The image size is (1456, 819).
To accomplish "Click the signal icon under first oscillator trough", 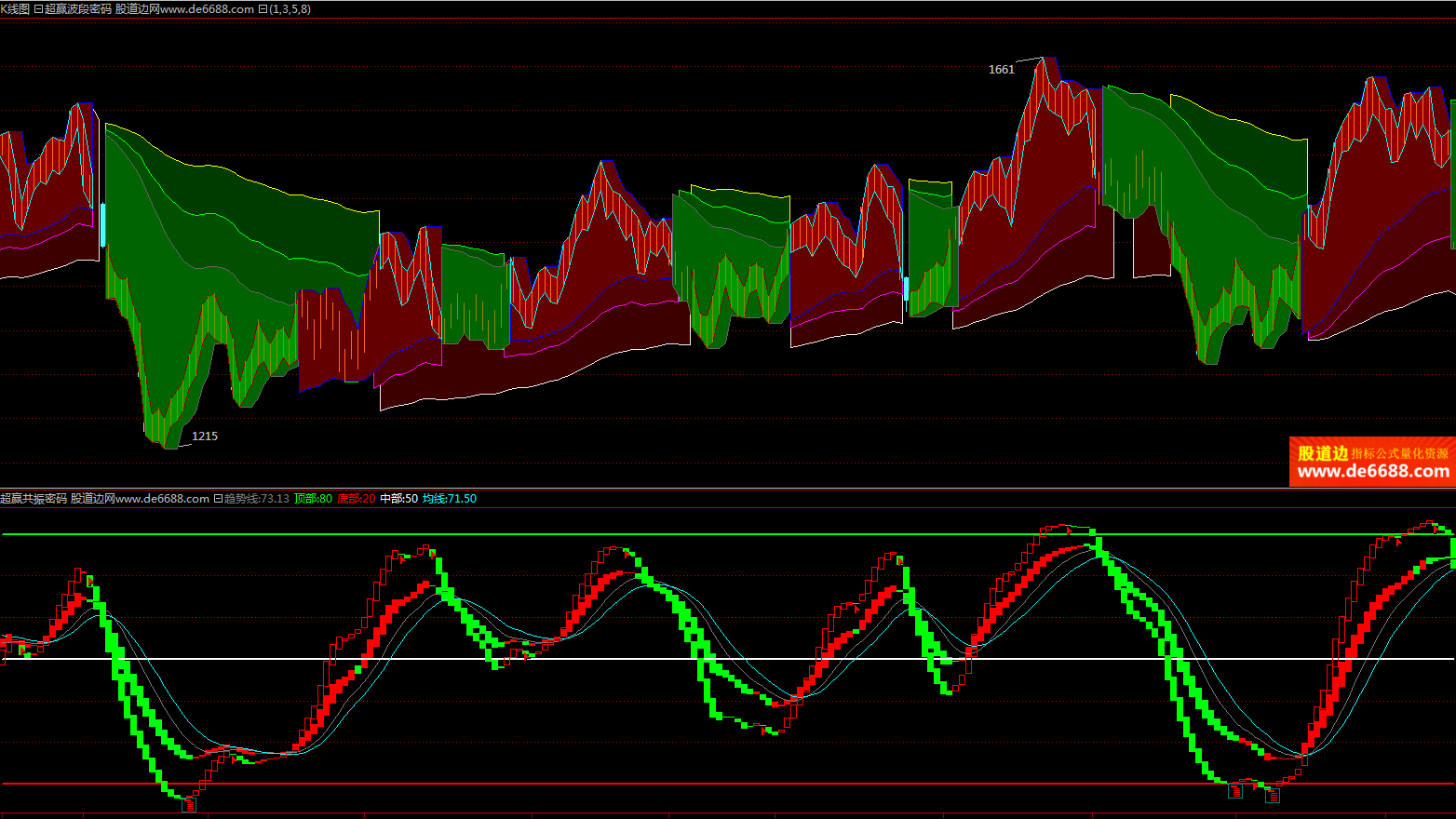I will 189,804.
